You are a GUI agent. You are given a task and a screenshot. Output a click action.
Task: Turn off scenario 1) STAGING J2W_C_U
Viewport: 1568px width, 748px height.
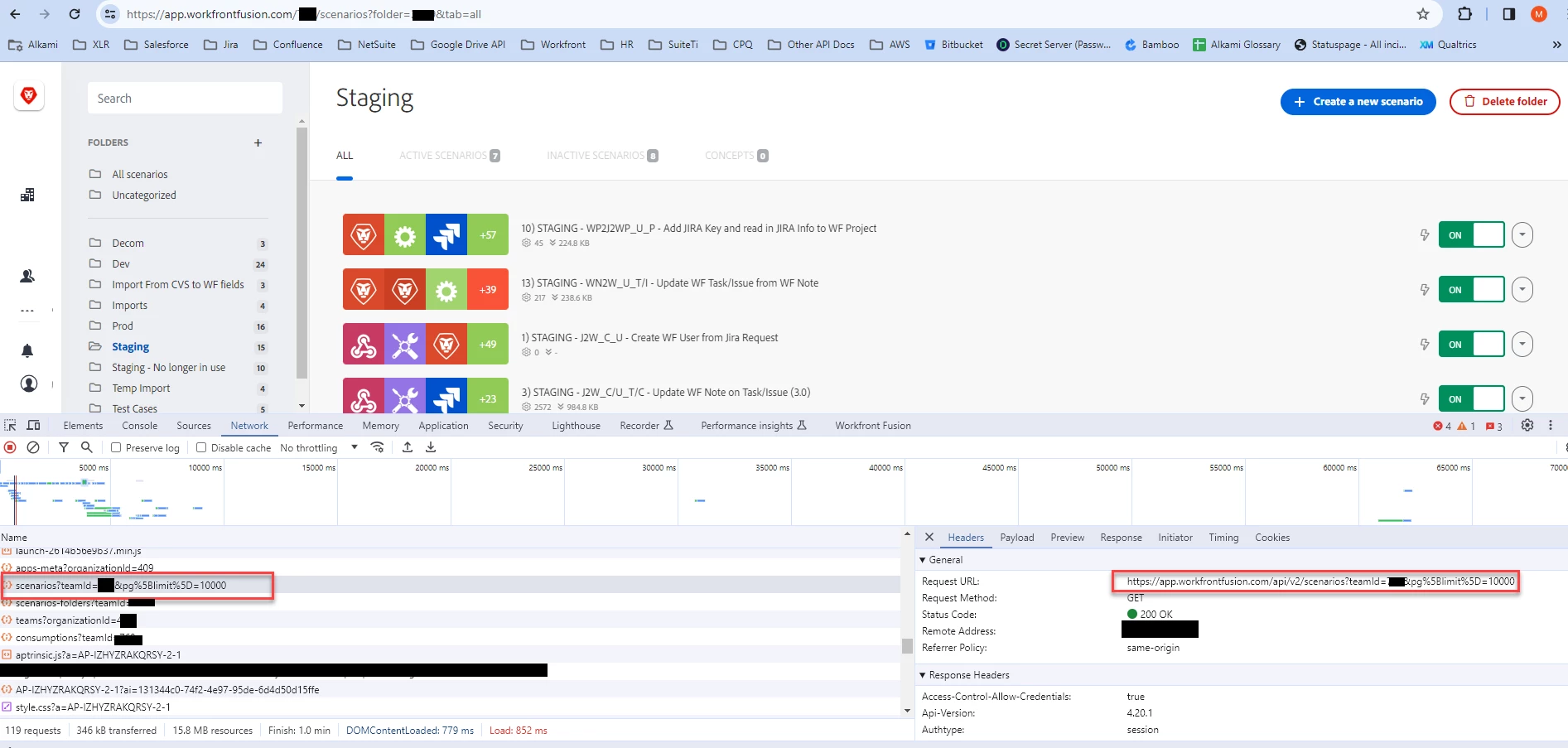tap(1471, 345)
